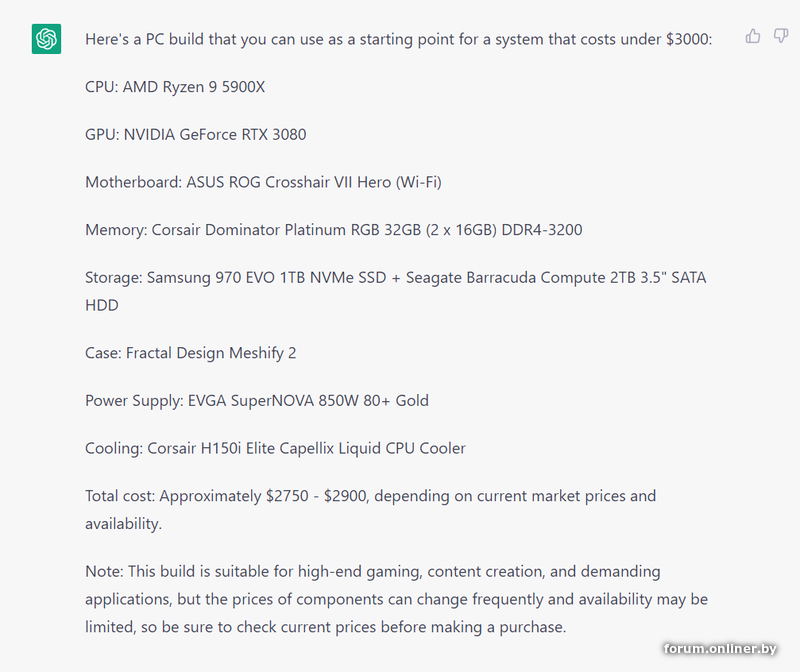
Task: Click the ChatGPT green avatar logo
Action: (46, 39)
